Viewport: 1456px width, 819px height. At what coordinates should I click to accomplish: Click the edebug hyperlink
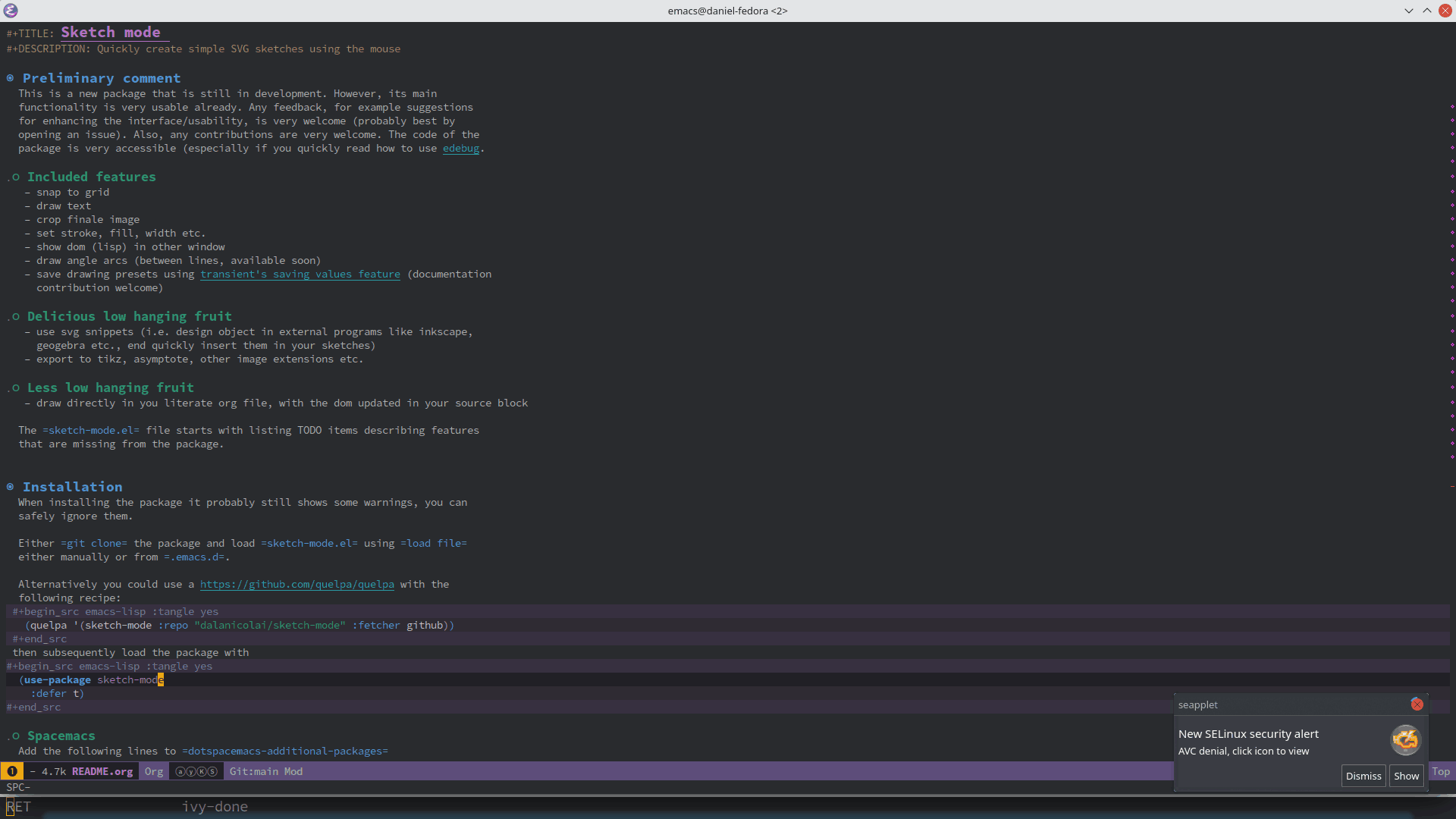pos(461,148)
